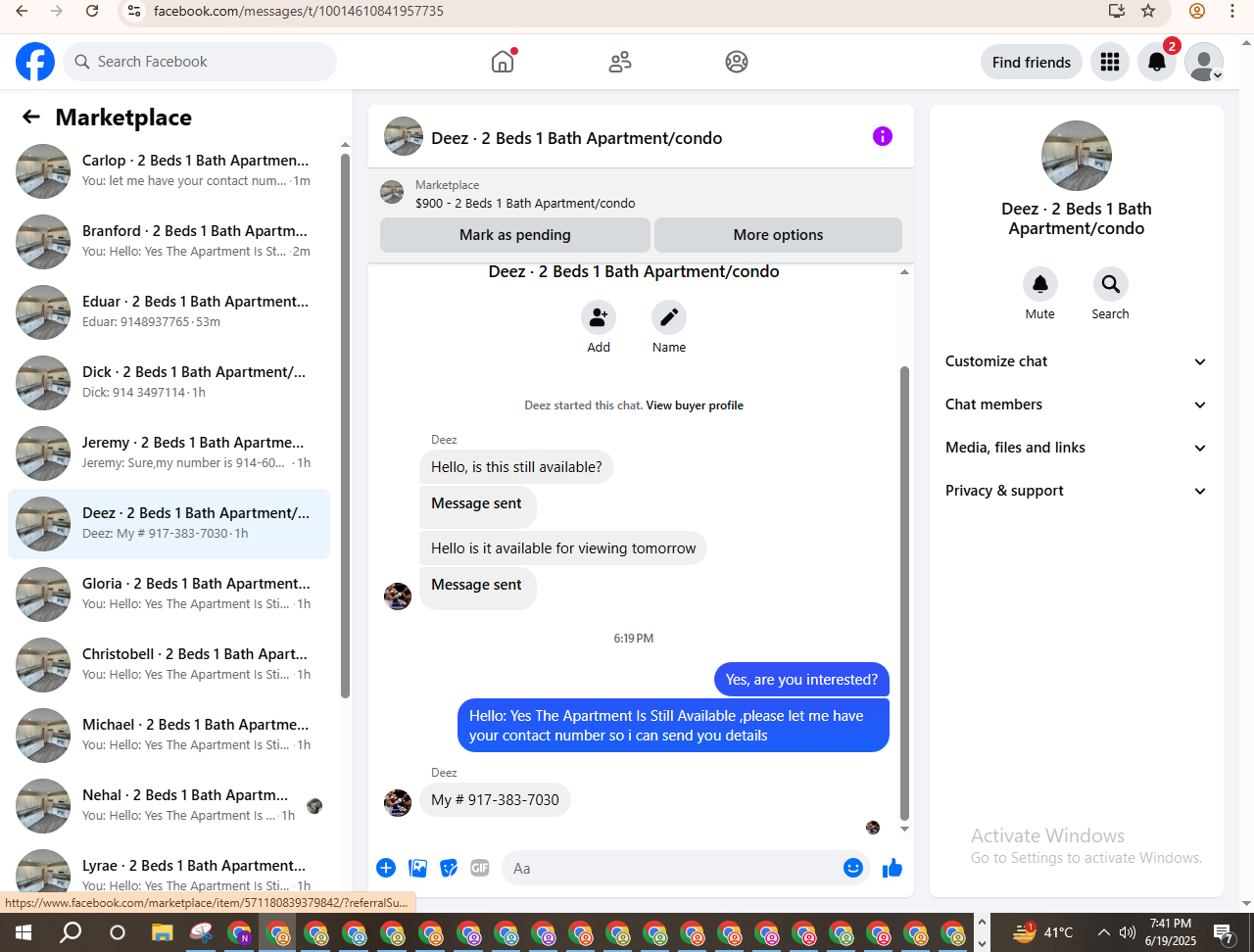Viewport: 1254px width, 952px height.
Task: Open the large apartment thumbnail in right panel
Action: [x=1077, y=156]
